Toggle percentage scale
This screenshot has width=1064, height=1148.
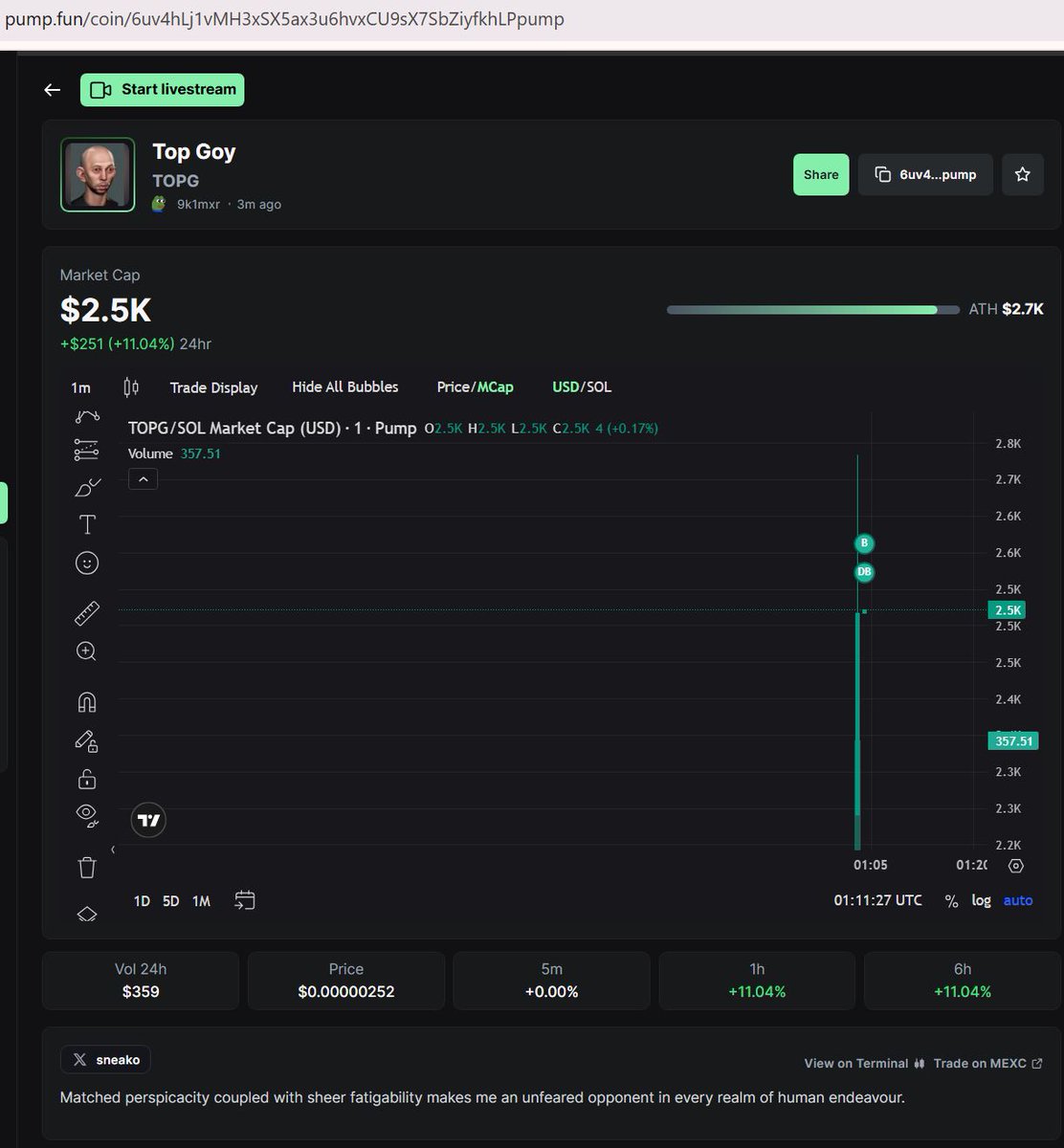(951, 901)
